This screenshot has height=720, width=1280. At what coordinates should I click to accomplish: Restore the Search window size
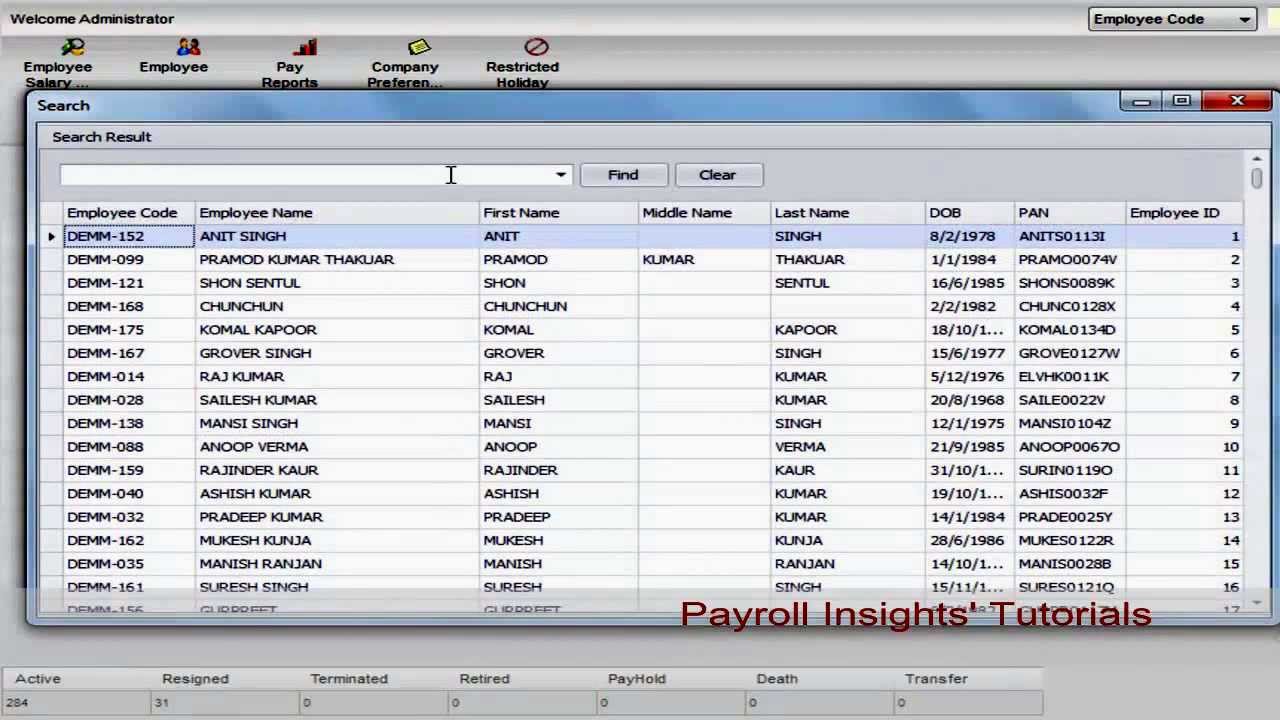coord(1181,101)
